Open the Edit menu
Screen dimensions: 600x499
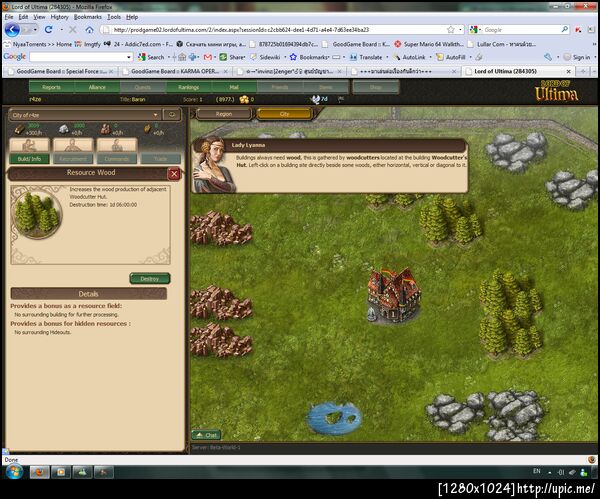[23, 17]
